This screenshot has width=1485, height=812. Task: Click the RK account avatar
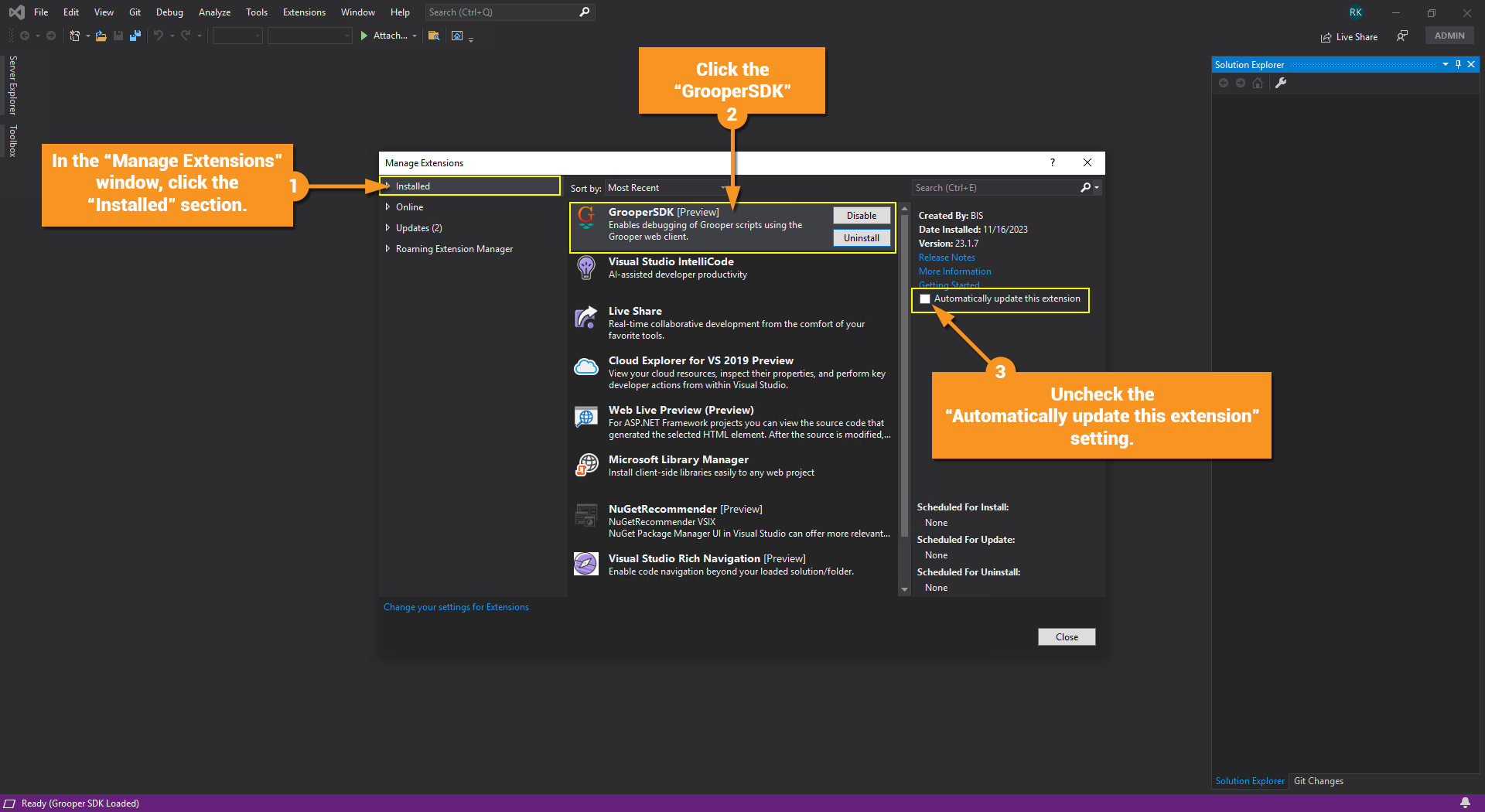click(1356, 12)
